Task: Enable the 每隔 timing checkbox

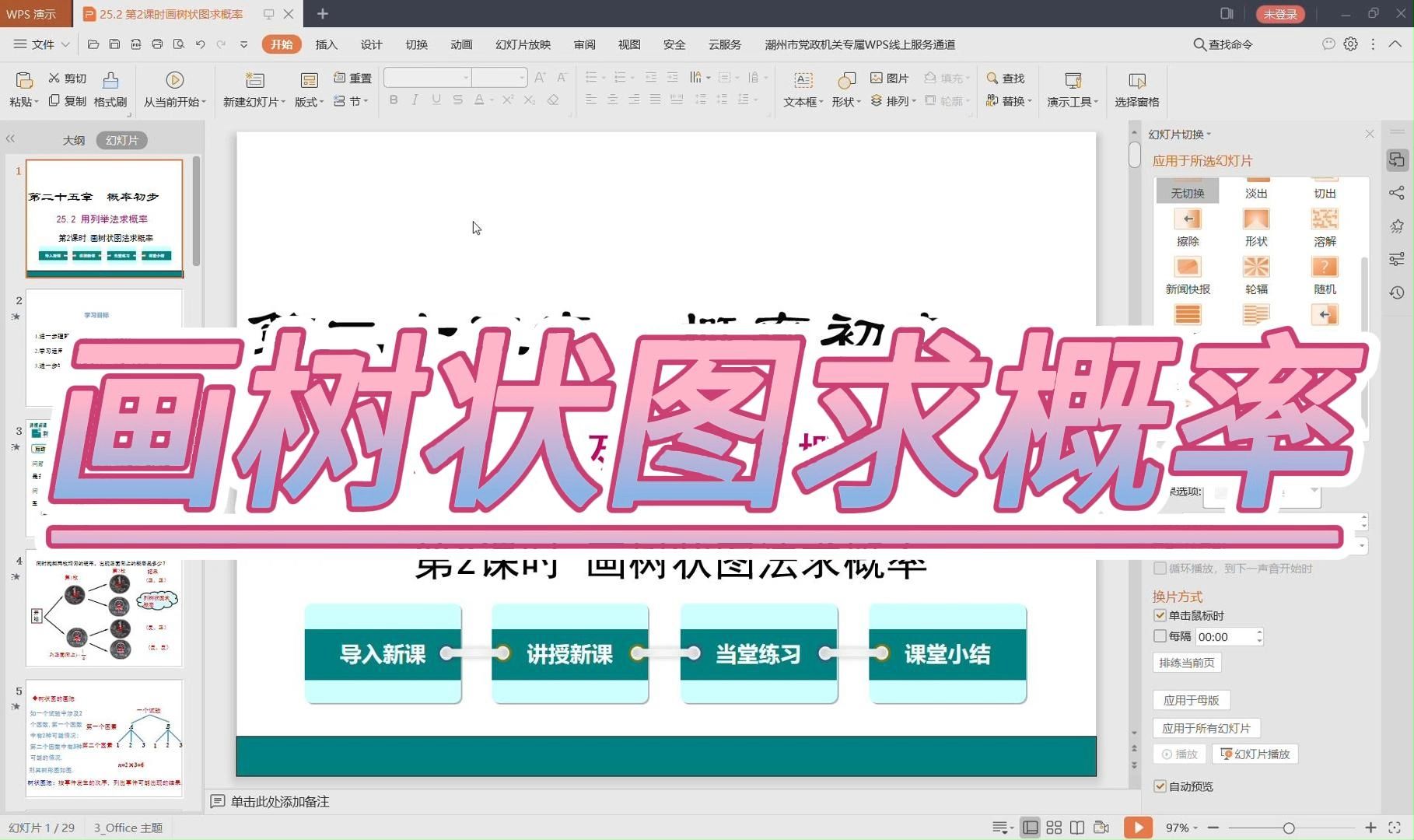Action: click(1160, 636)
